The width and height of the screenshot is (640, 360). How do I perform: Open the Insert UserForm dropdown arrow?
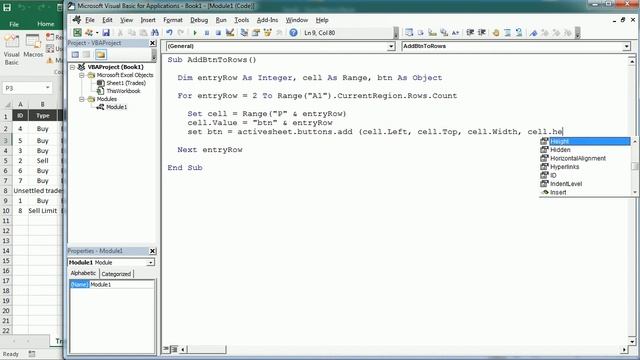click(97, 33)
